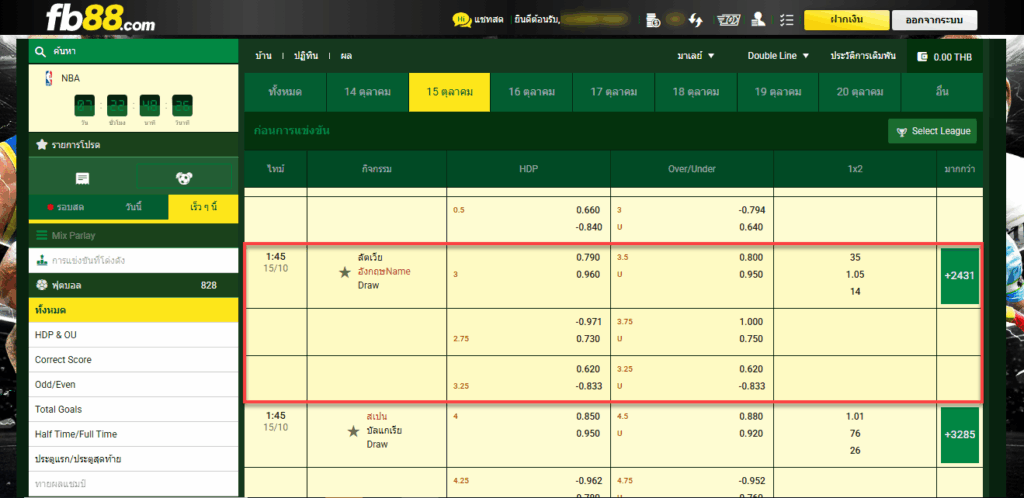This screenshot has height=498, width=1024.
Task: Open the Double Line dropdown
Action: 778,56
